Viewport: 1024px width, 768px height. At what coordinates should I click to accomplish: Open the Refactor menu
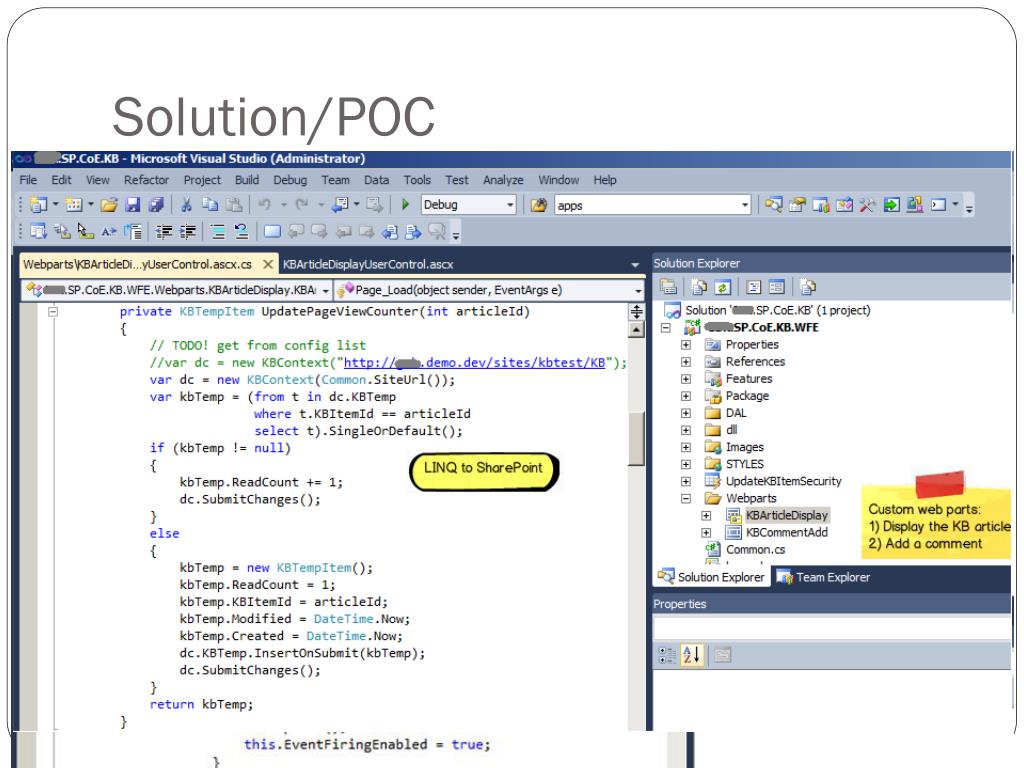(146, 180)
